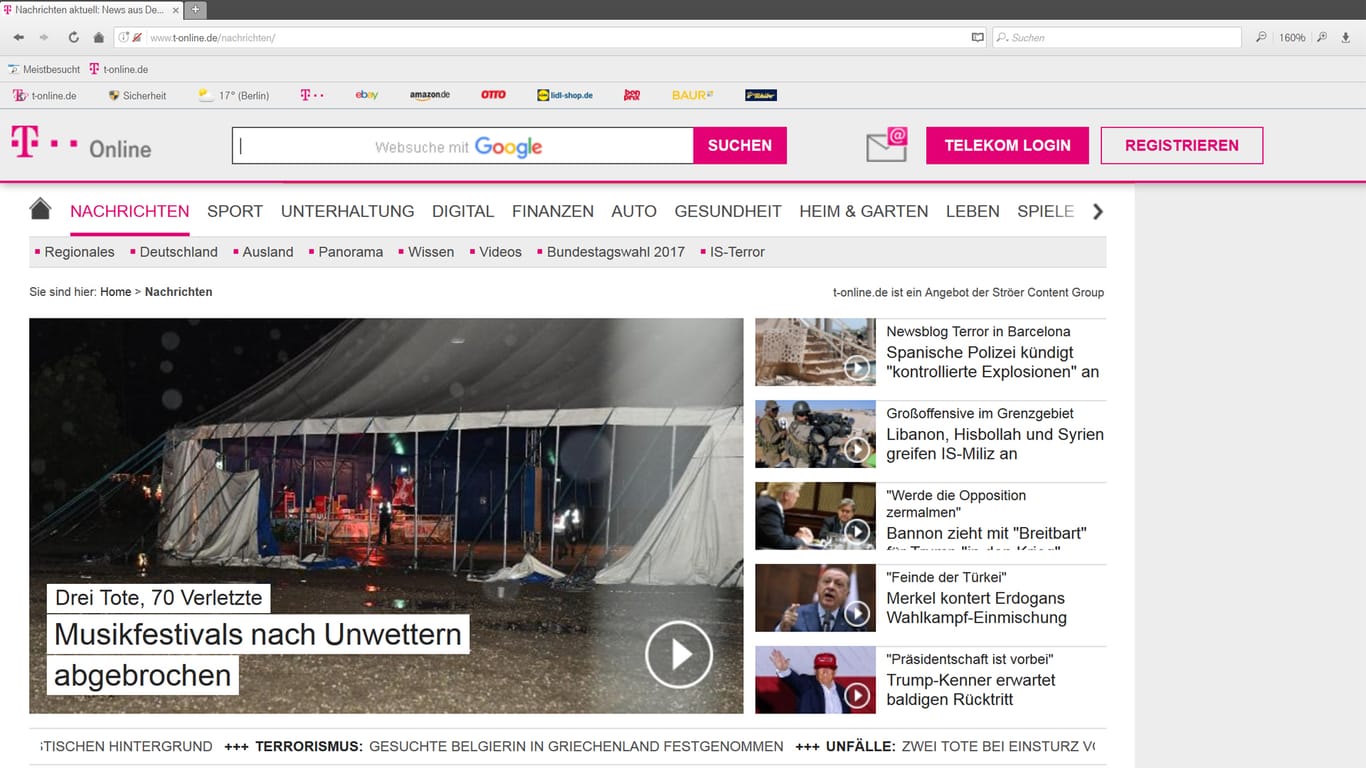Reload the current page
The width and height of the screenshot is (1366, 768).
(73, 37)
